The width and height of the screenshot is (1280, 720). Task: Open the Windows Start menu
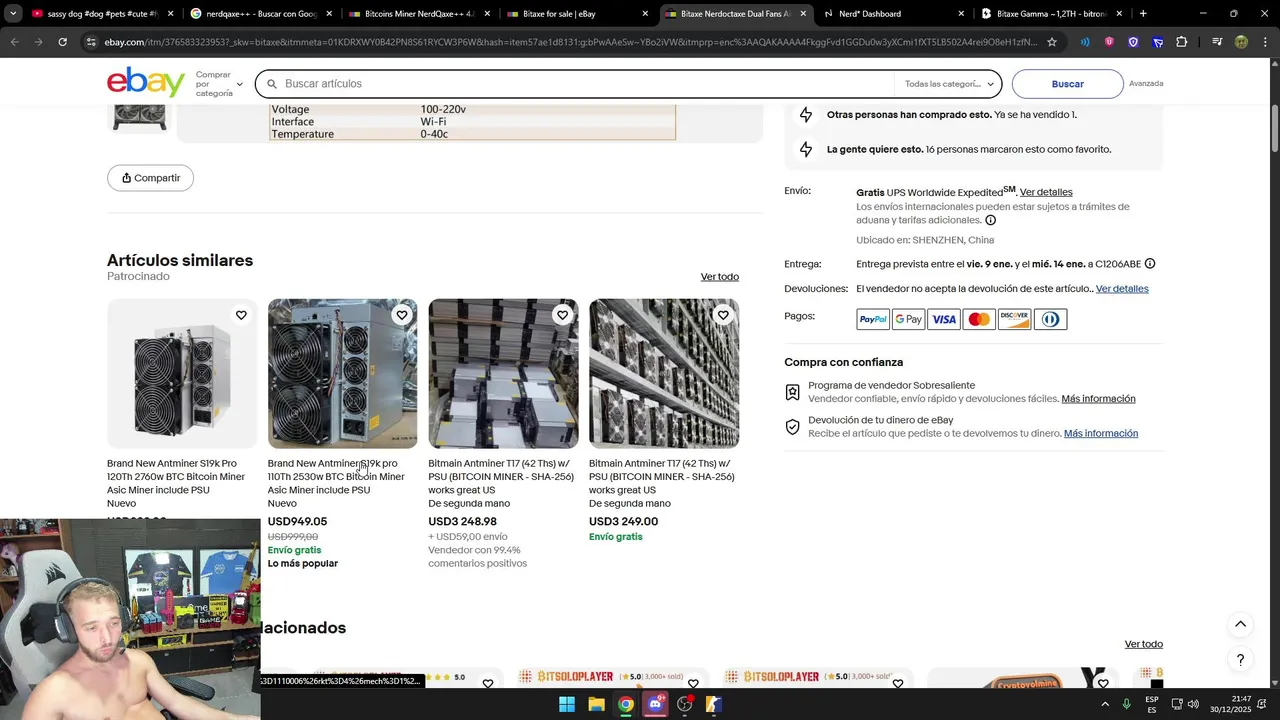click(567, 704)
